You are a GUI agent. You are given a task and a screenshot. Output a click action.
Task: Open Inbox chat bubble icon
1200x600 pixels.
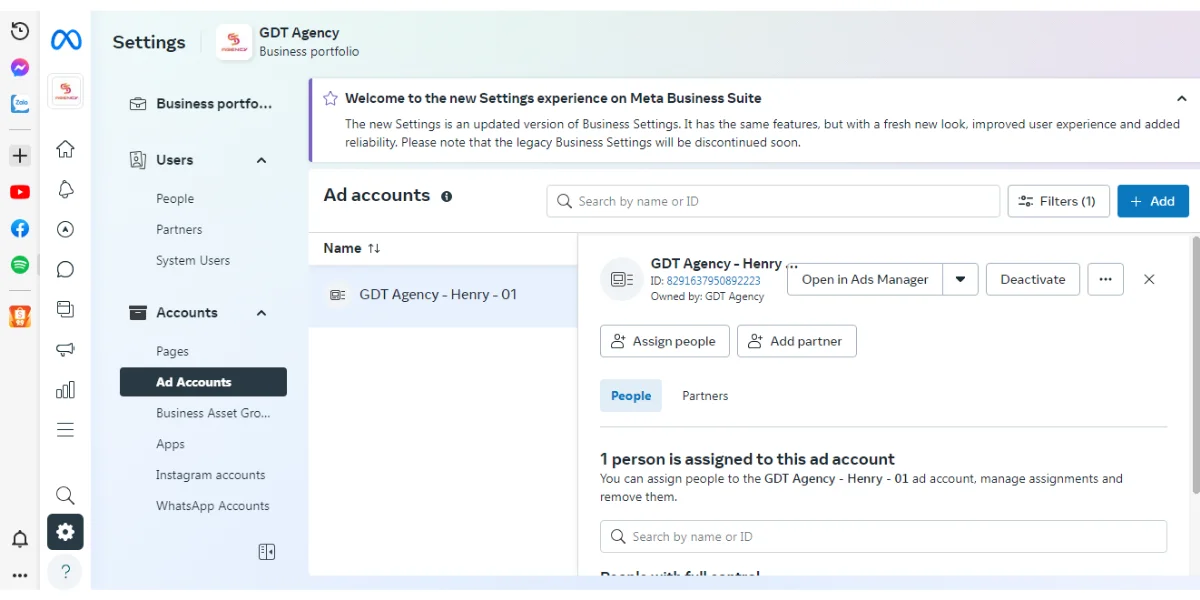point(65,269)
